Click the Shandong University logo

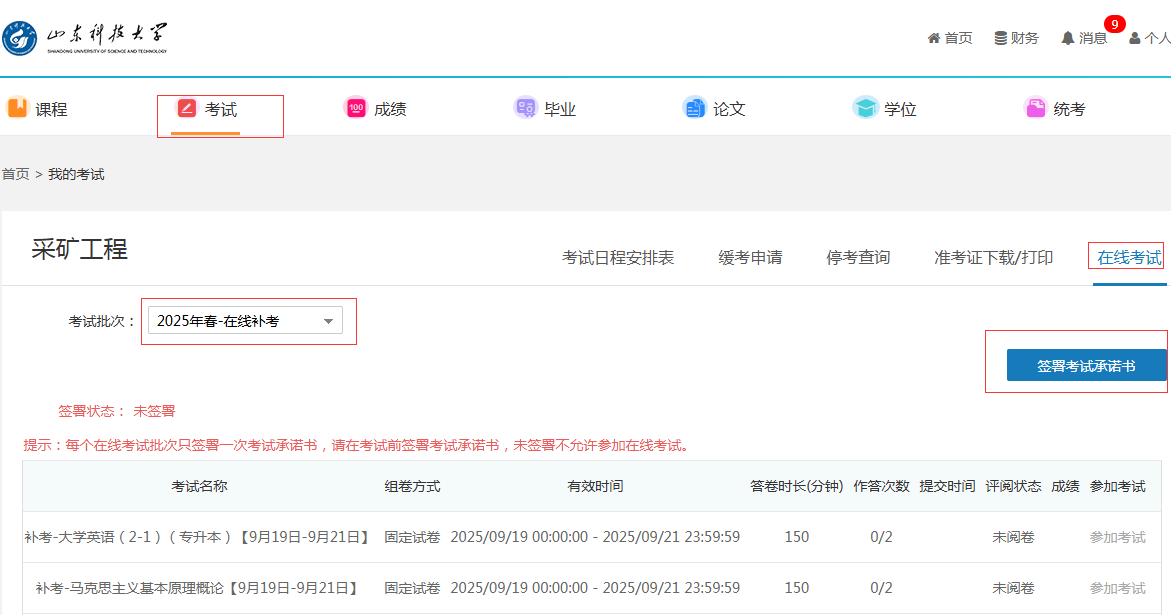pyautogui.click(x=85, y=38)
